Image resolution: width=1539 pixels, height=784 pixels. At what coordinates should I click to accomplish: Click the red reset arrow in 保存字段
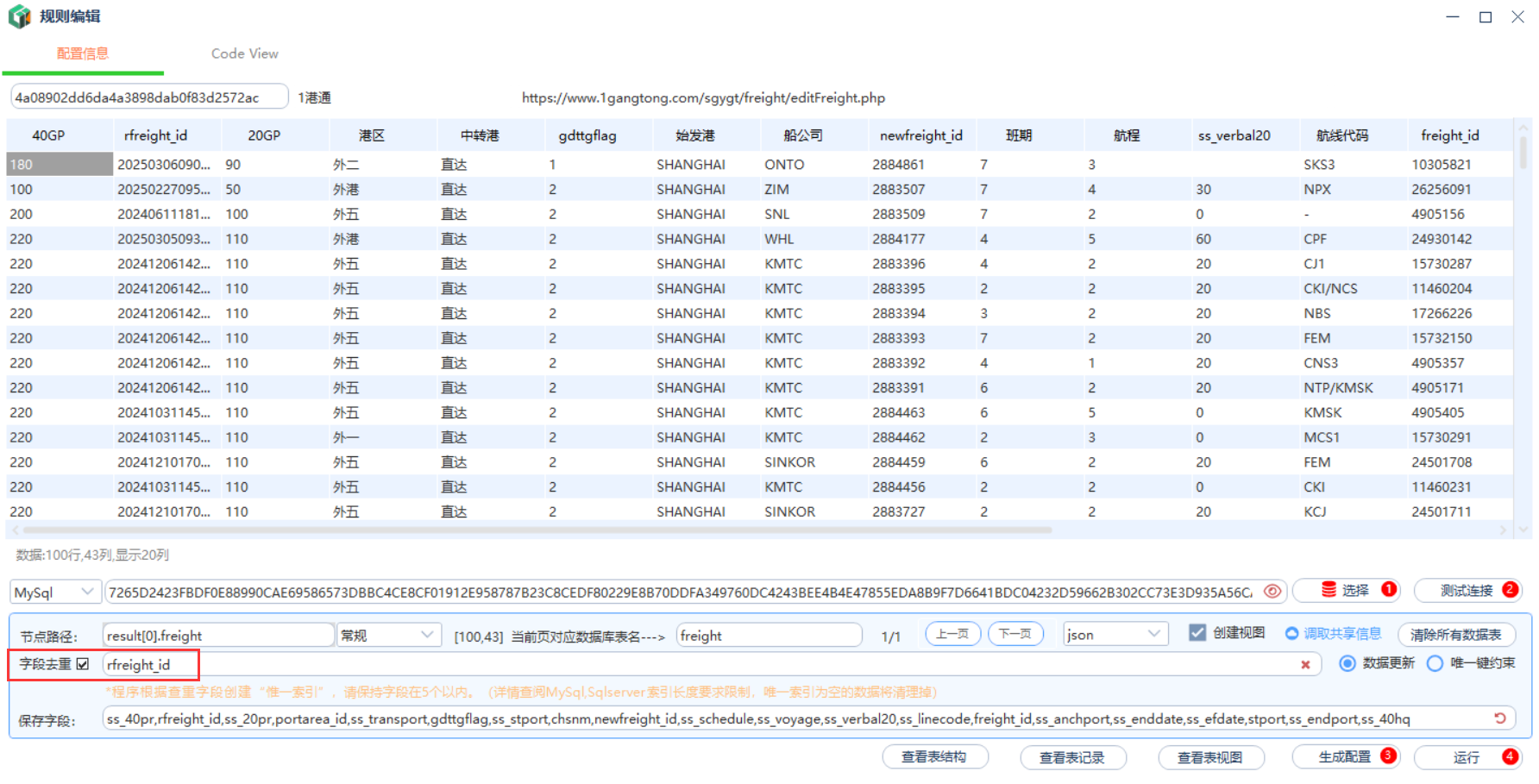[1500, 718]
